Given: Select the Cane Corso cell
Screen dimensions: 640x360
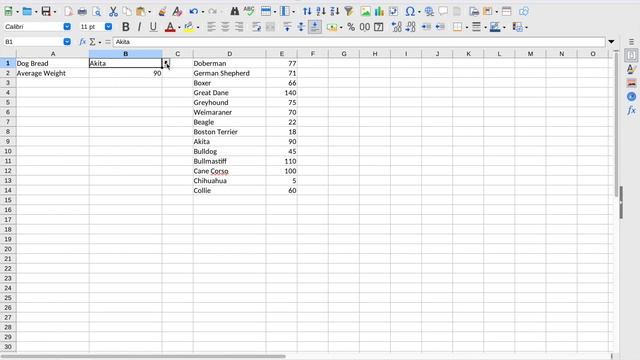Looking at the screenshot, I should [x=229, y=171].
